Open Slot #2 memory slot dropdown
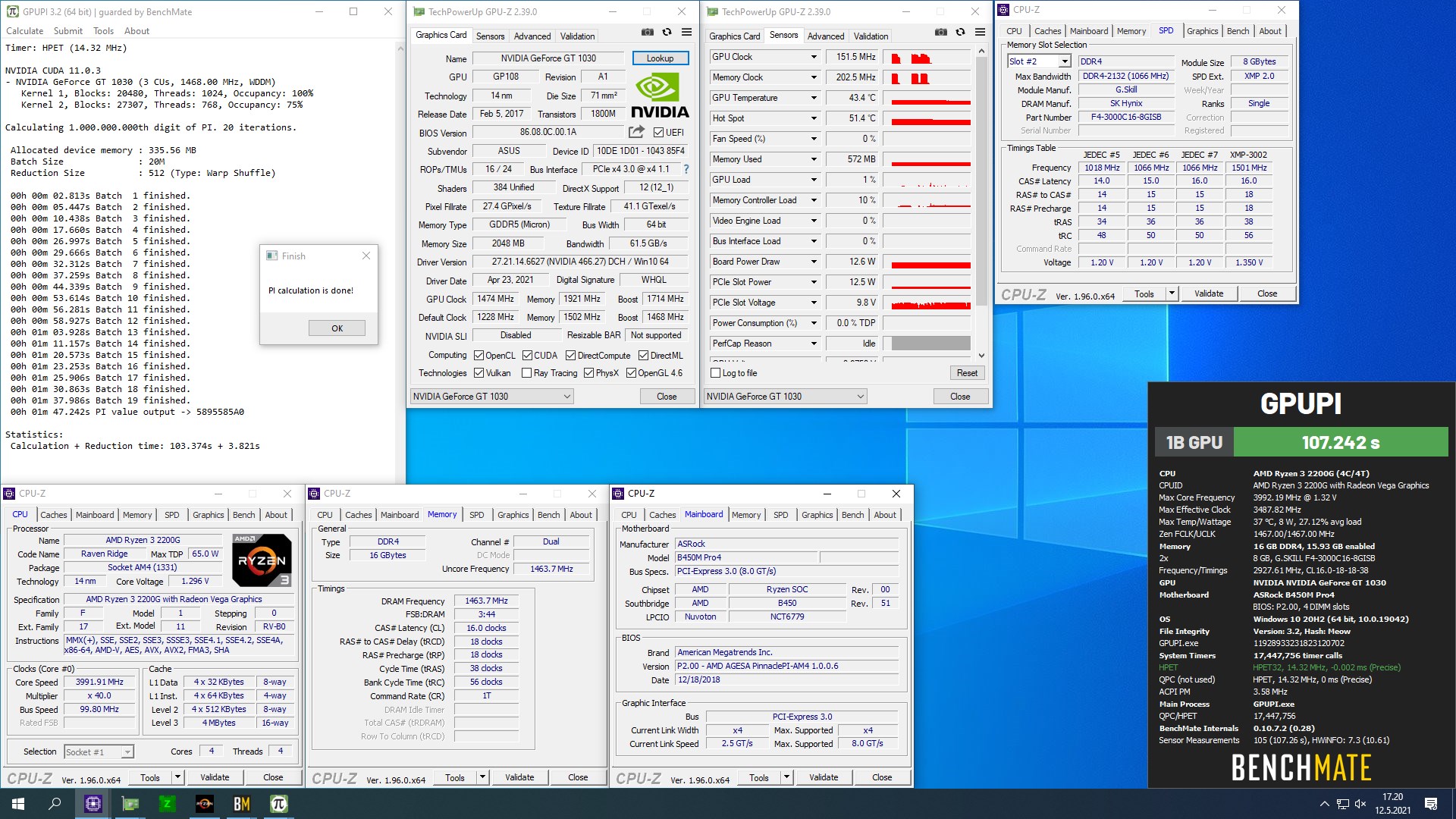Viewport: 1456px width, 819px height. [1039, 61]
